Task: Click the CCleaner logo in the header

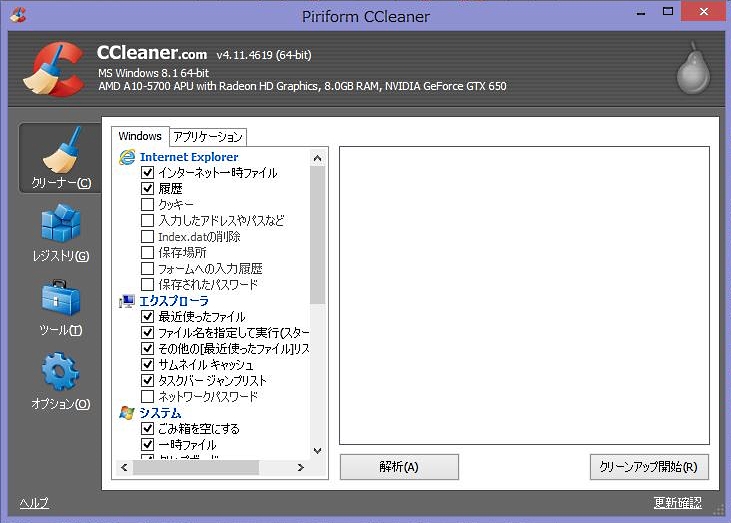Action: coord(54,69)
